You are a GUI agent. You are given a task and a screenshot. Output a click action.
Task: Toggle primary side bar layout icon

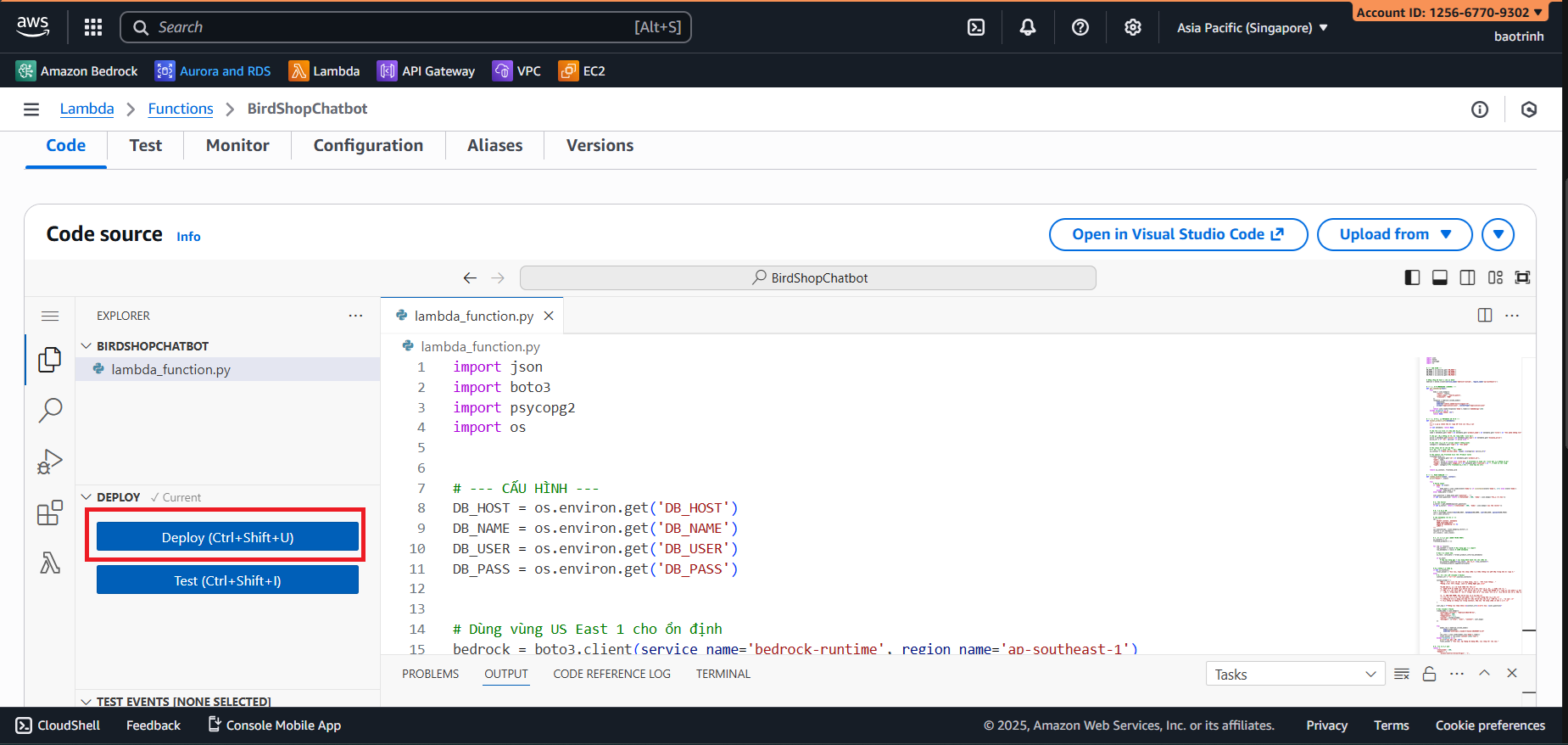click(1412, 277)
